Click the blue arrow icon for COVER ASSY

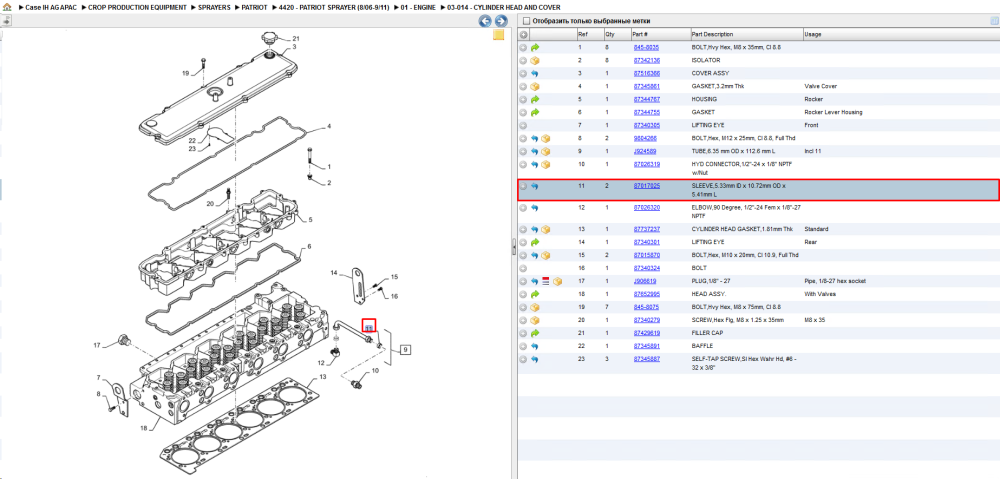(535, 73)
